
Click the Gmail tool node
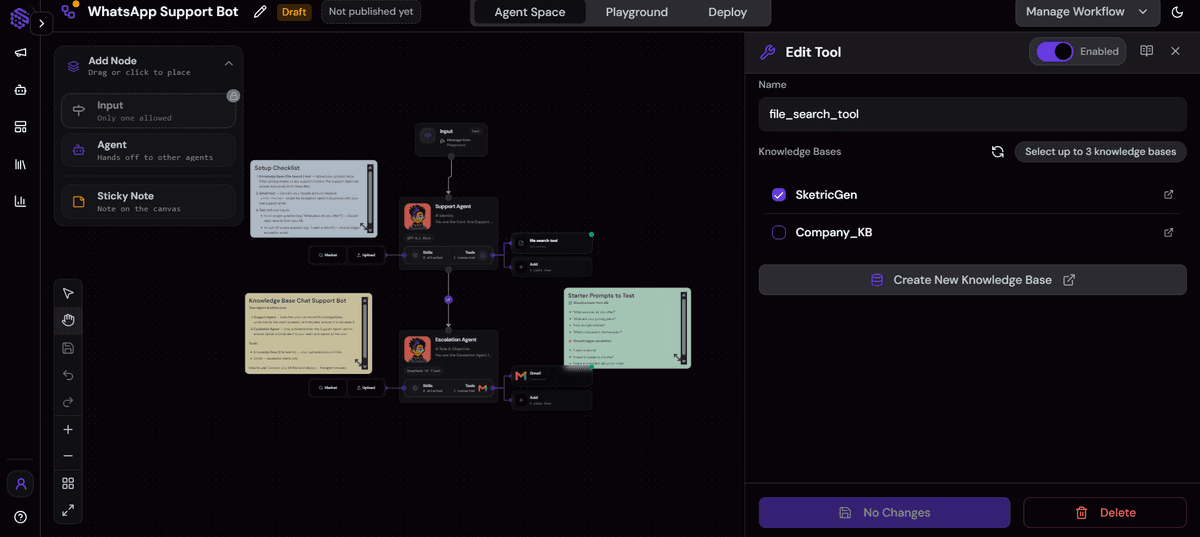(551, 376)
